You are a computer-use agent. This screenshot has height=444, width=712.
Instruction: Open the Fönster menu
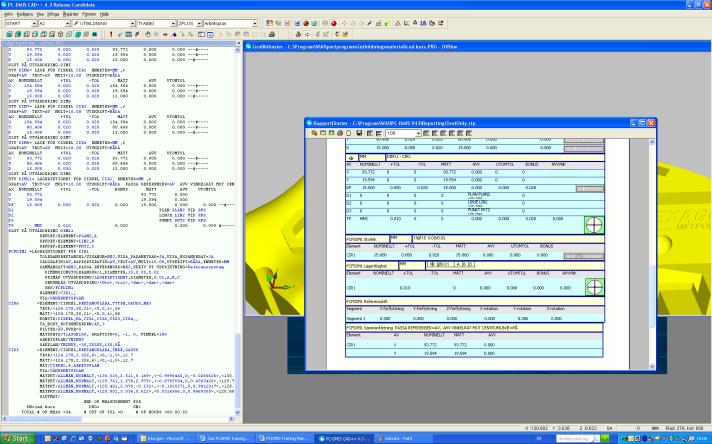[x=89, y=15]
